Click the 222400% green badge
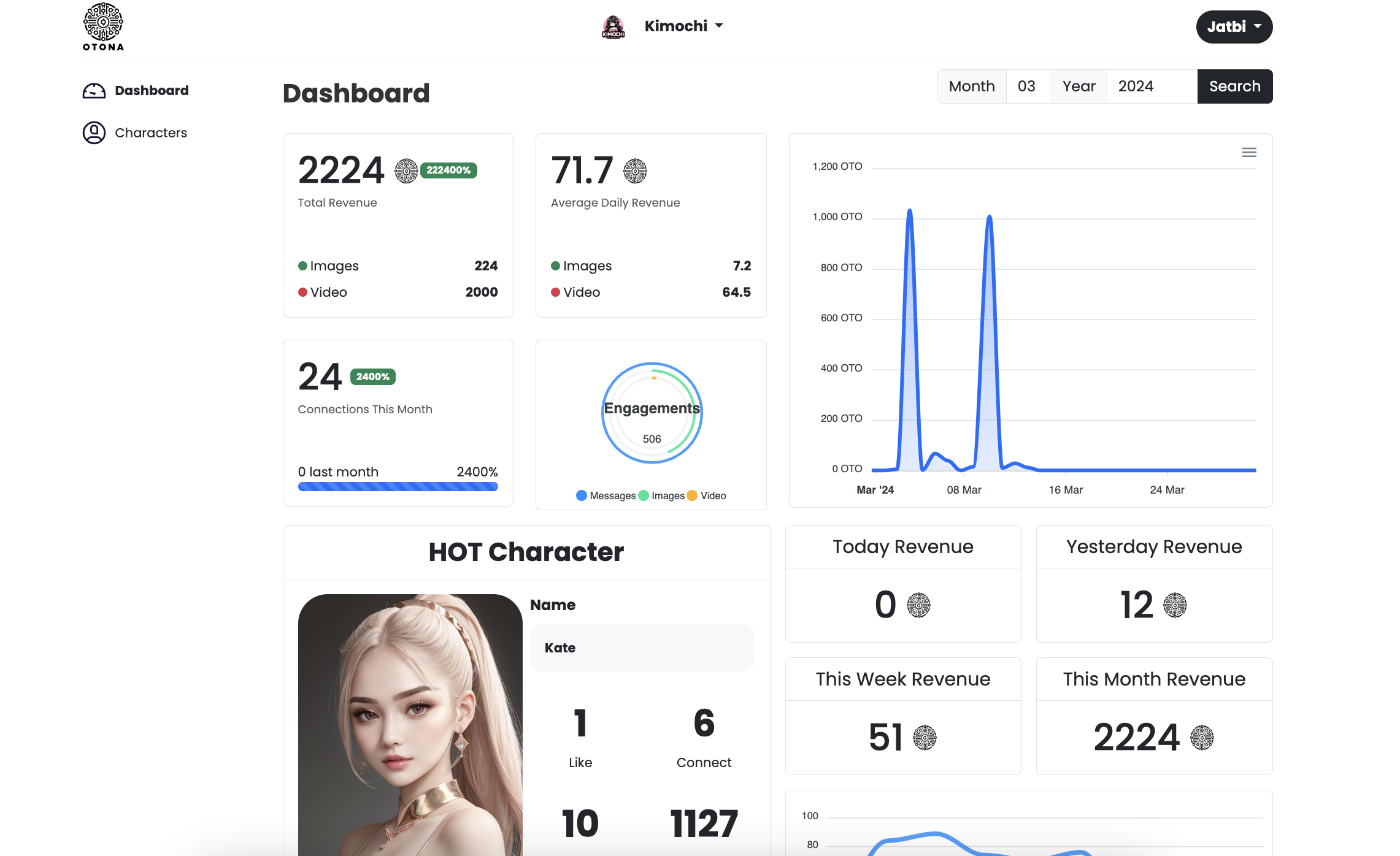Image resolution: width=1400 pixels, height=856 pixels. point(448,170)
